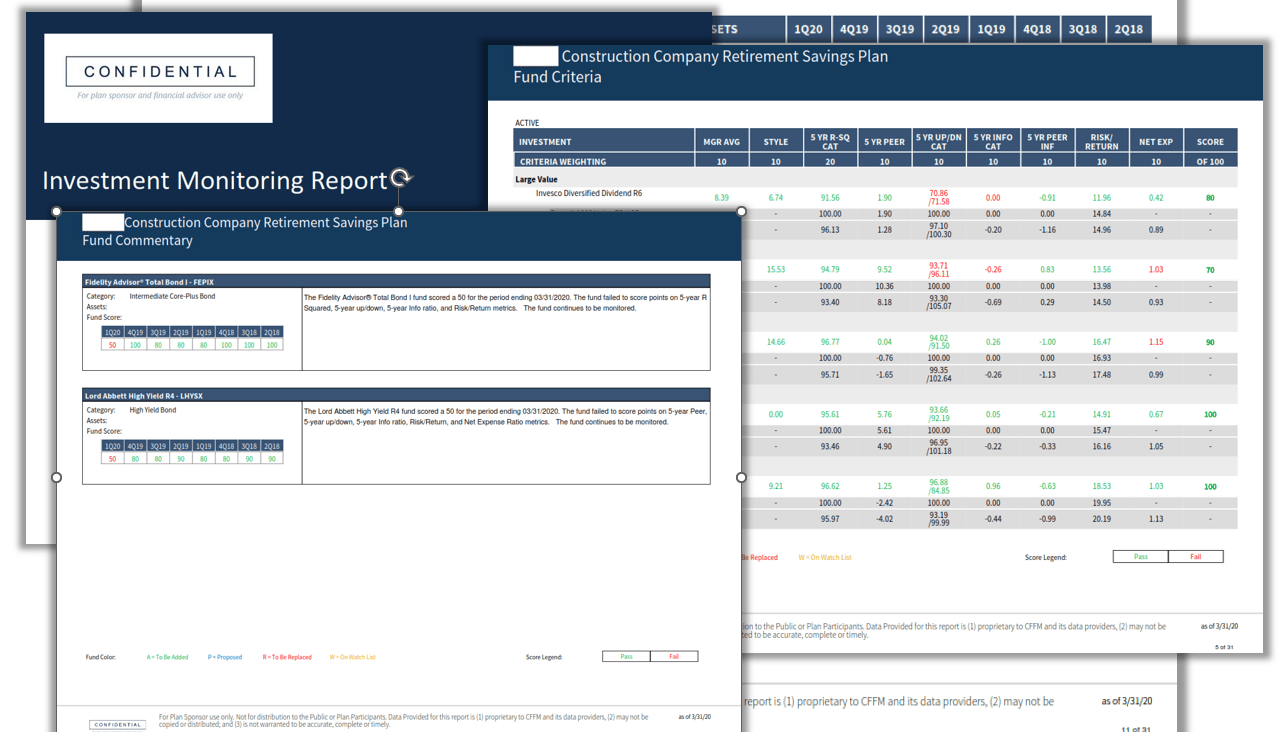
Task: Click the CONFIDENTIAL logo on the cover page
Action: click(160, 72)
